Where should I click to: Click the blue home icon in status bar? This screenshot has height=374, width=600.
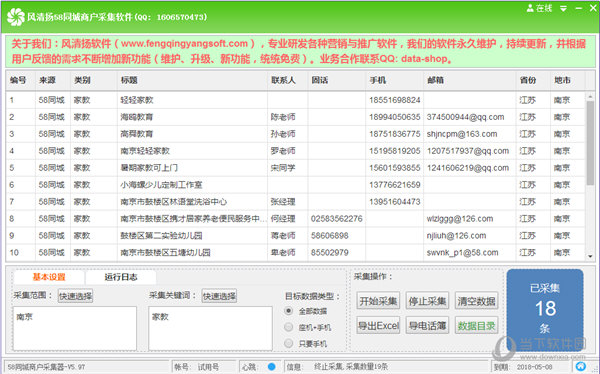581,366
